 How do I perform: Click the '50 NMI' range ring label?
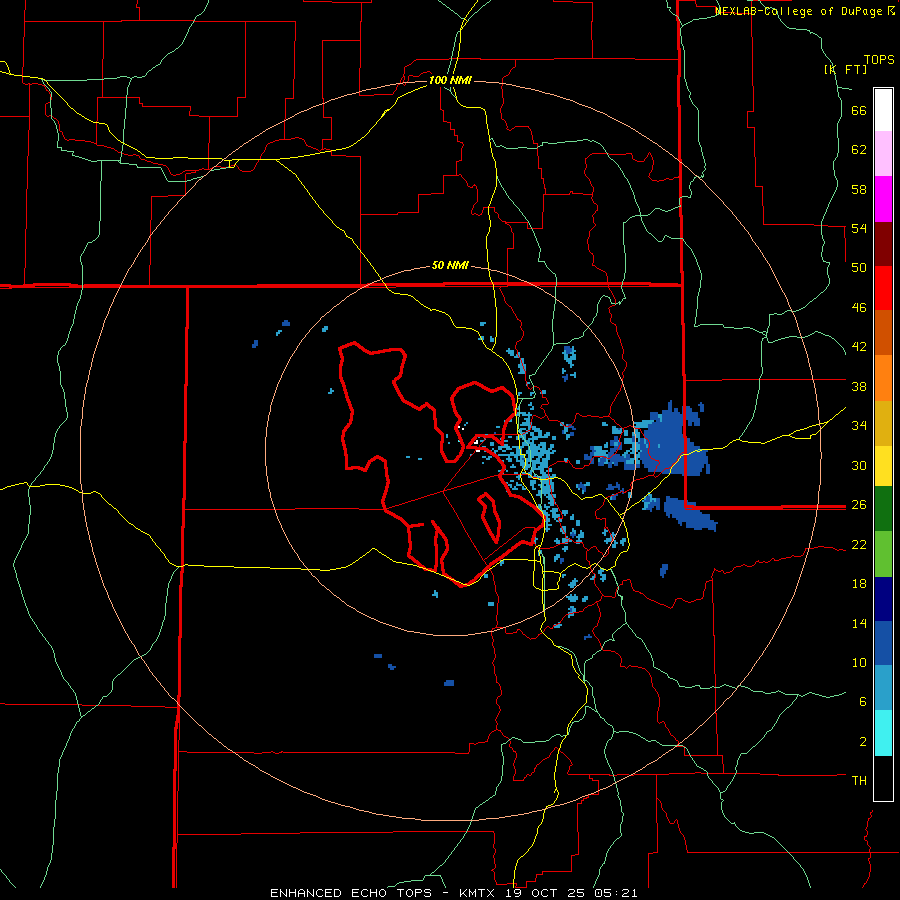[451, 265]
